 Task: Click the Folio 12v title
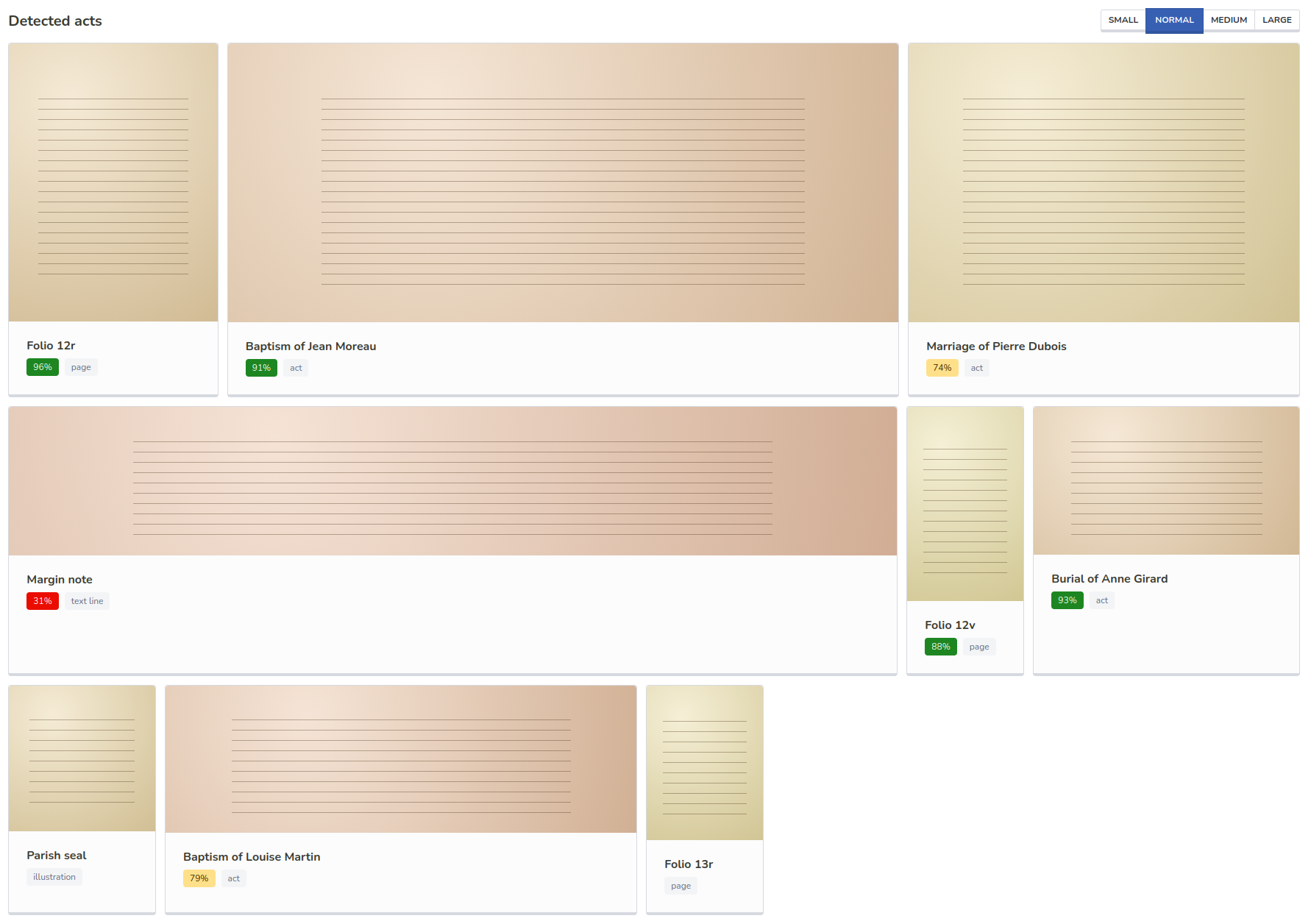click(x=950, y=625)
